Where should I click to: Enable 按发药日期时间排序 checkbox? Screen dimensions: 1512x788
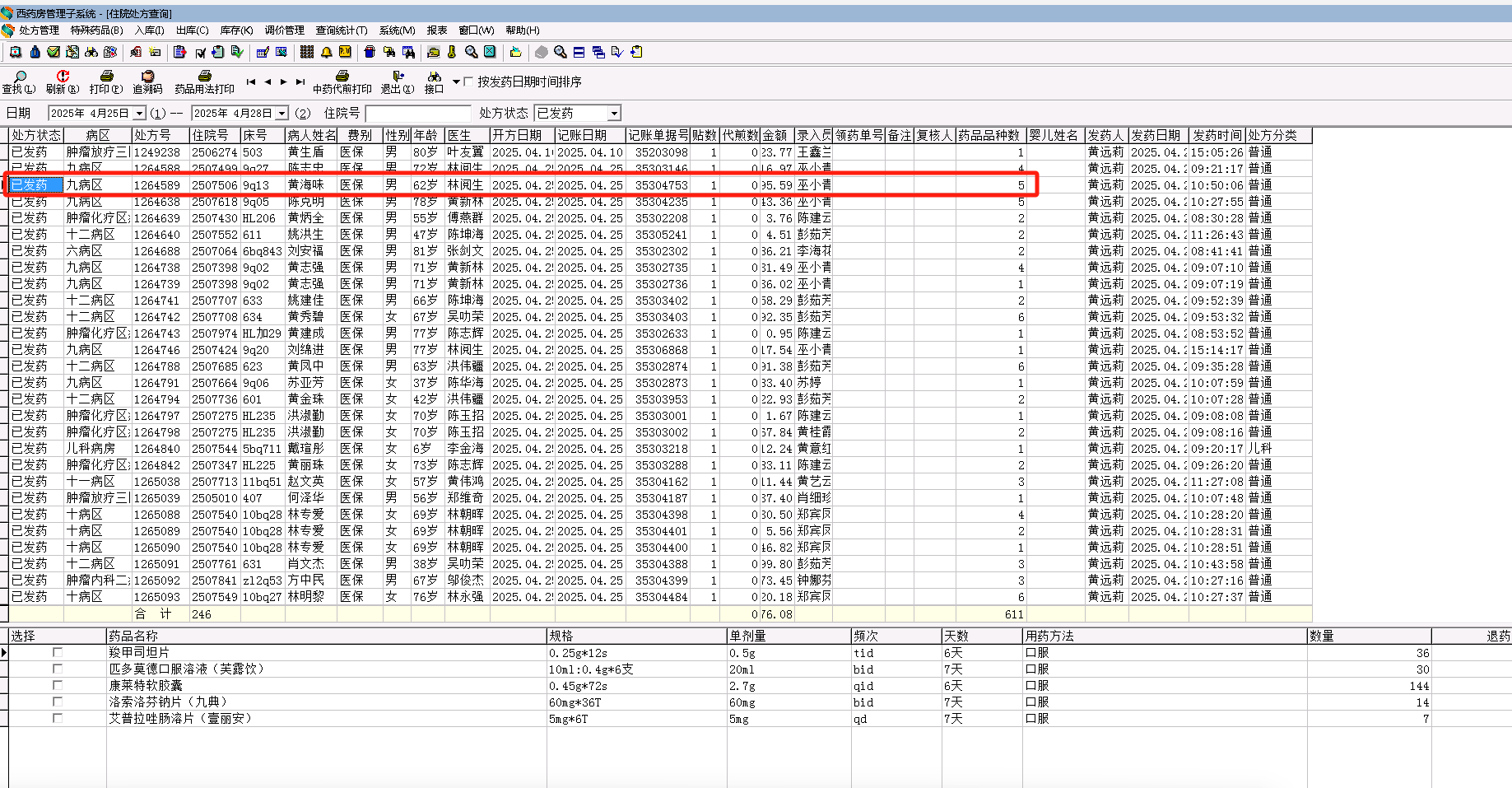tap(469, 82)
